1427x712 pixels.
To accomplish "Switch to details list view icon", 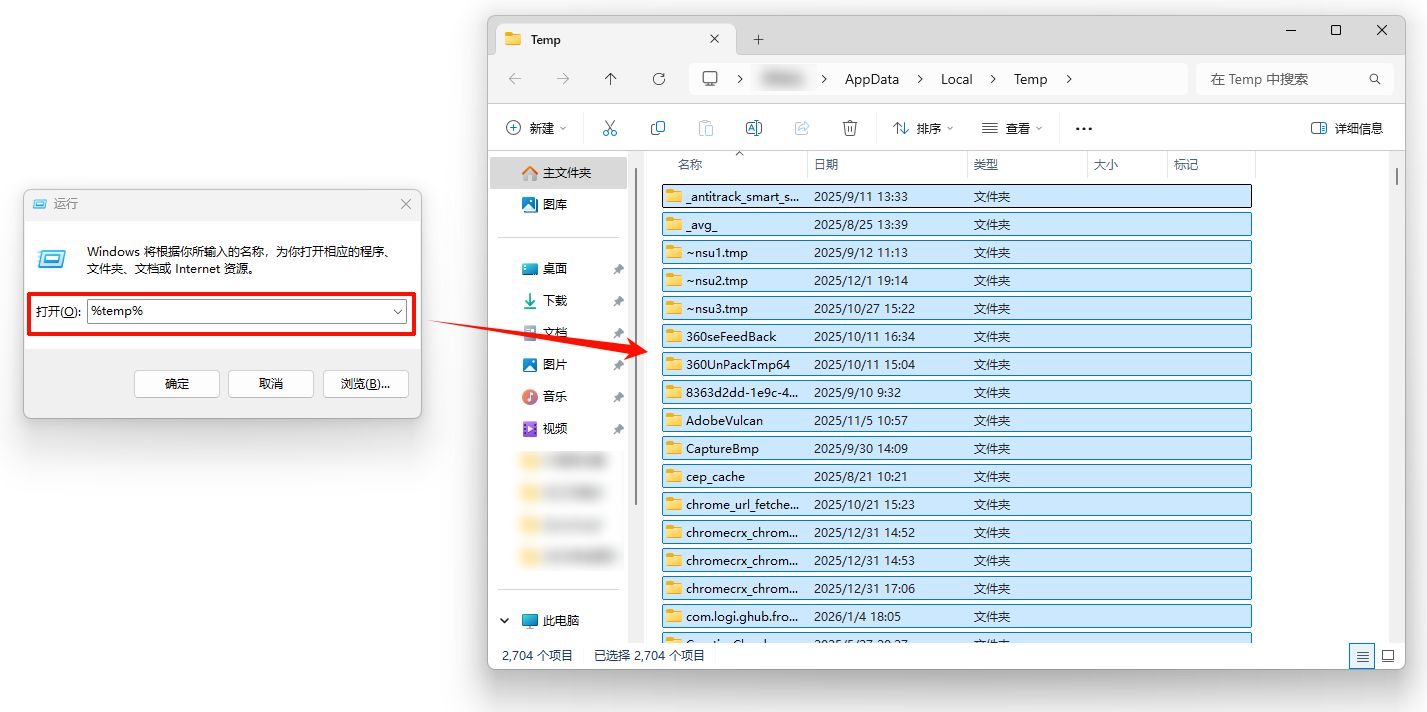I will (1362, 656).
